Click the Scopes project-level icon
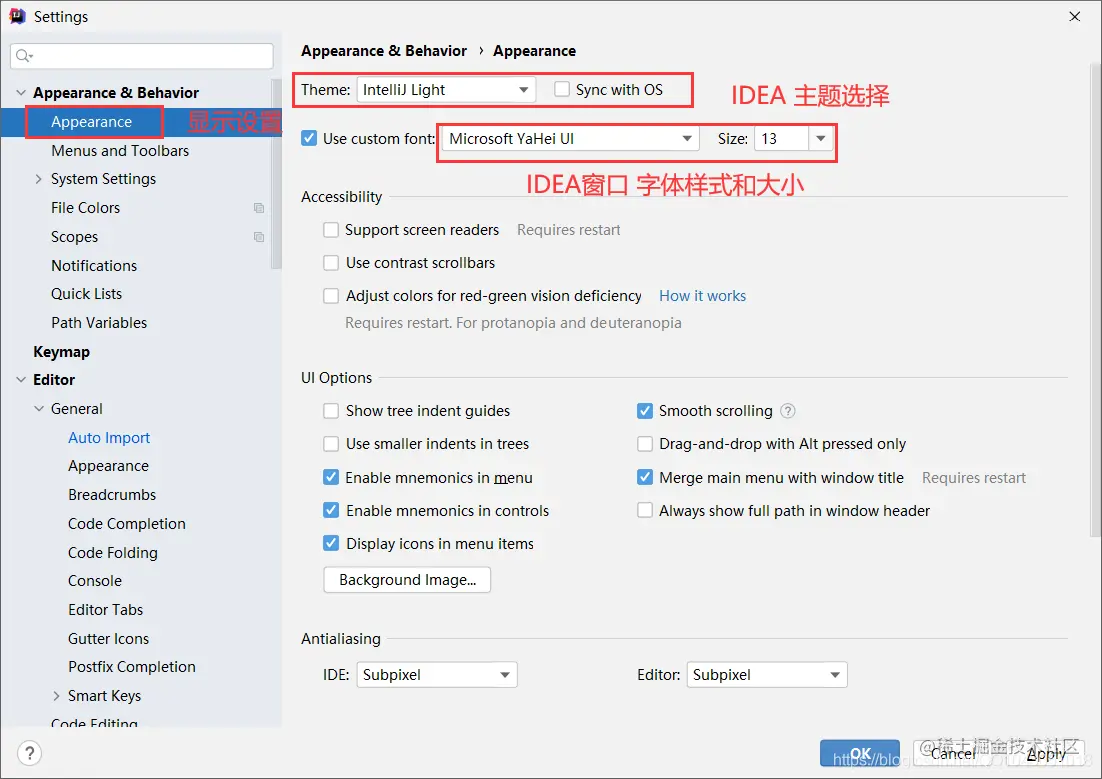Screen dimensions: 1102x779 click(259, 237)
